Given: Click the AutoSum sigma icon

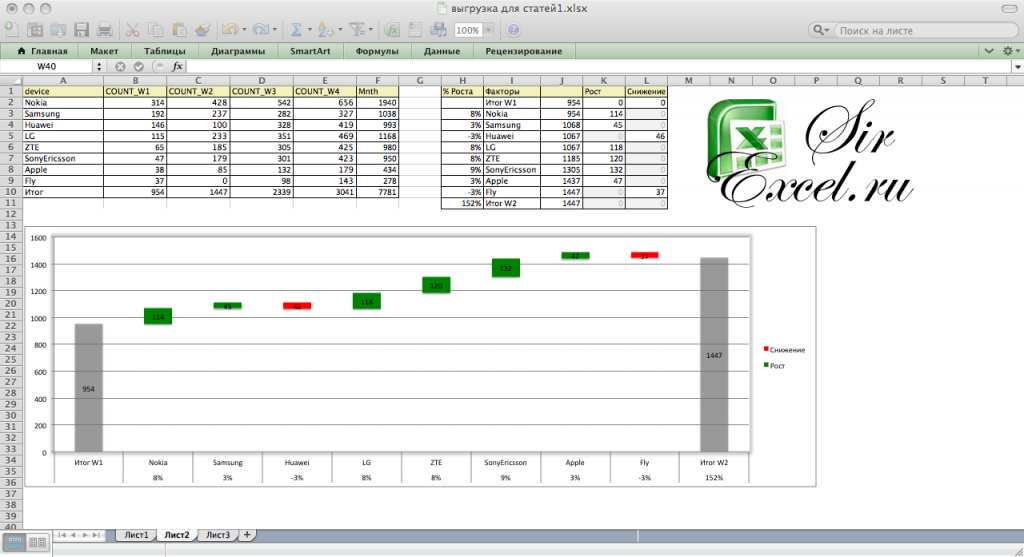Looking at the screenshot, I should pyautogui.click(x=297, y=30).
